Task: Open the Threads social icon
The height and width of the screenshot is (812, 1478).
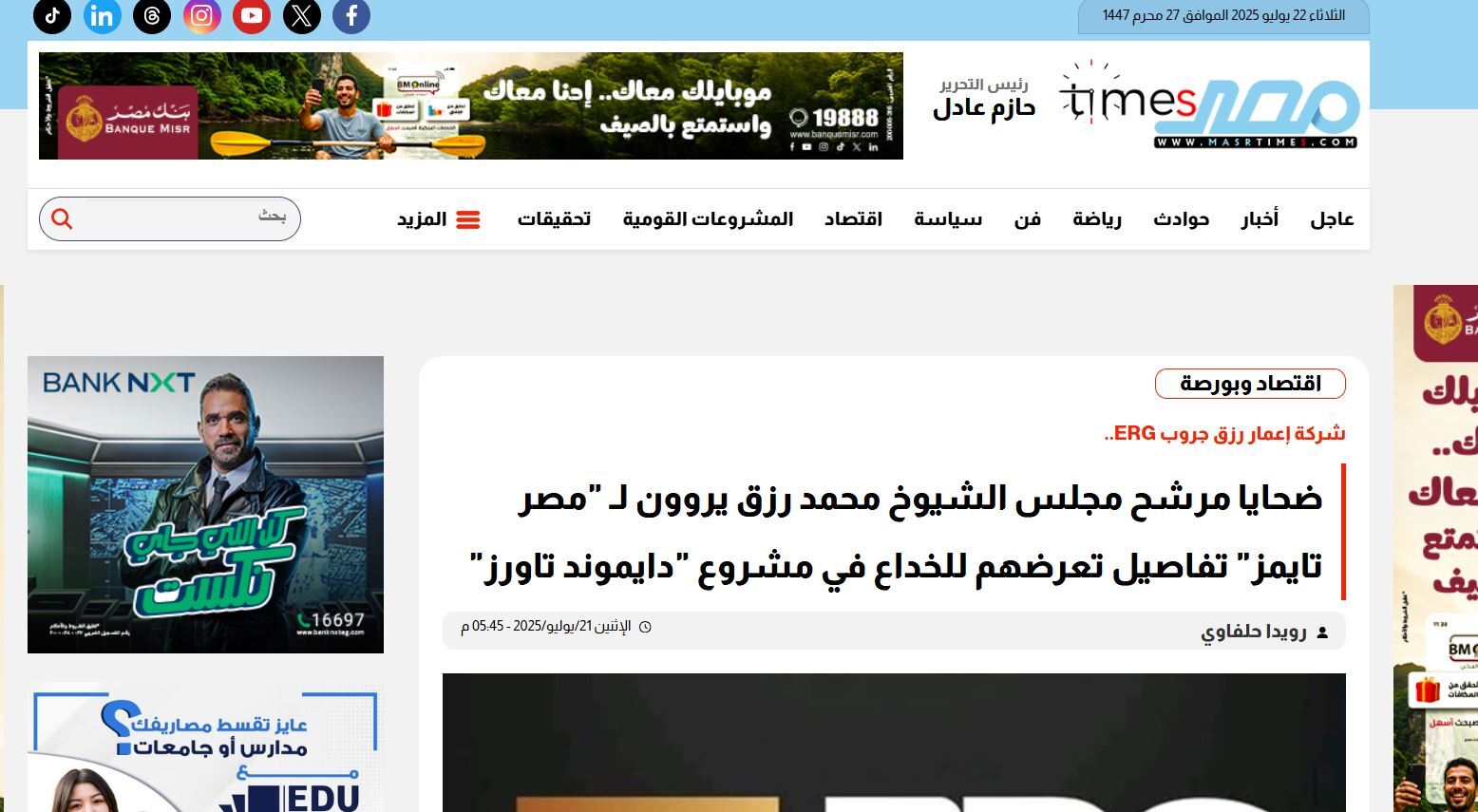Action: [x=152, y=15]
